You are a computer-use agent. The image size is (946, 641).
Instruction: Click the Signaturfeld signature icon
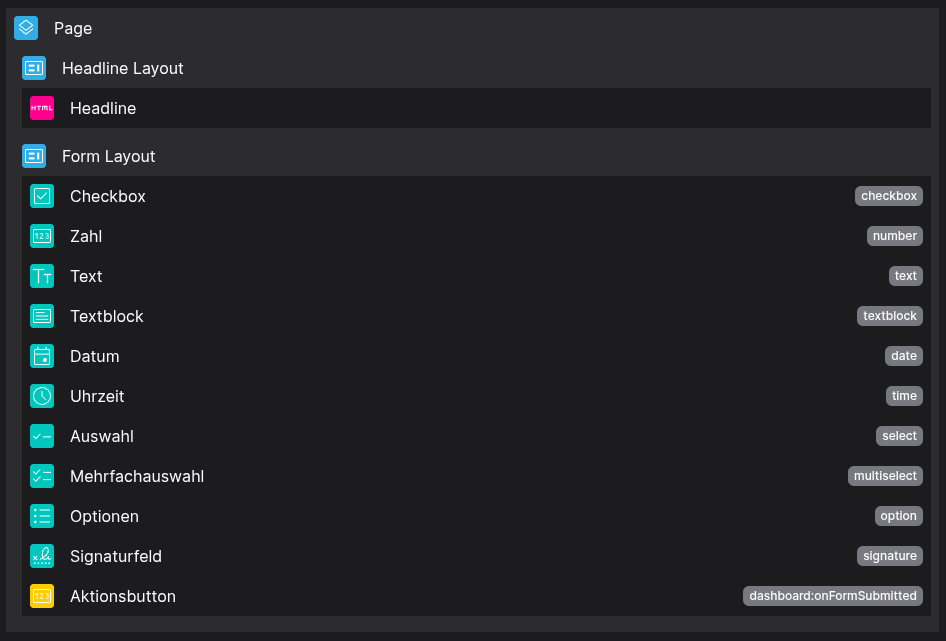(x=42, y=556)
